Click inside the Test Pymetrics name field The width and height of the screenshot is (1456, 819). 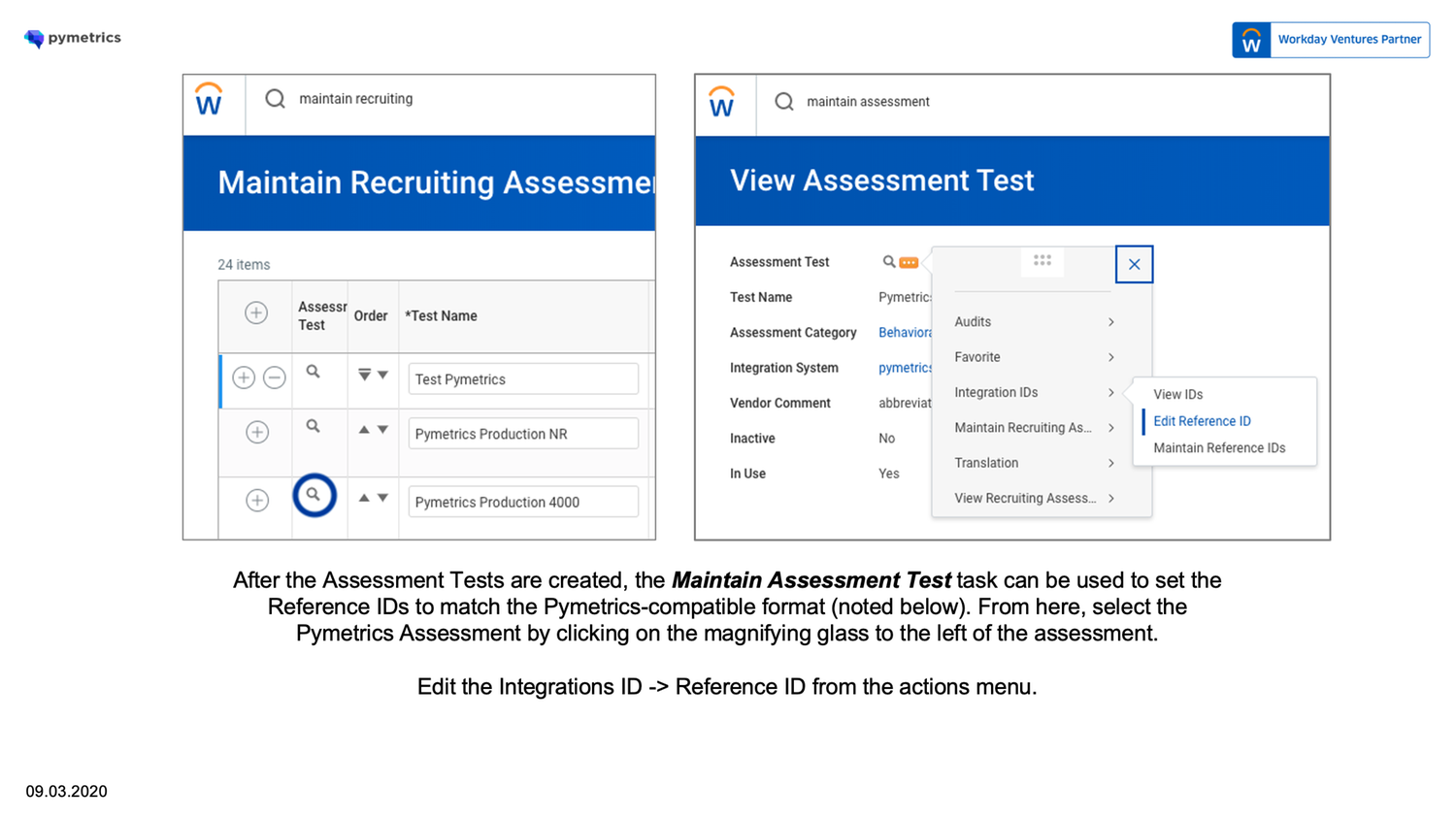(522, 378)
